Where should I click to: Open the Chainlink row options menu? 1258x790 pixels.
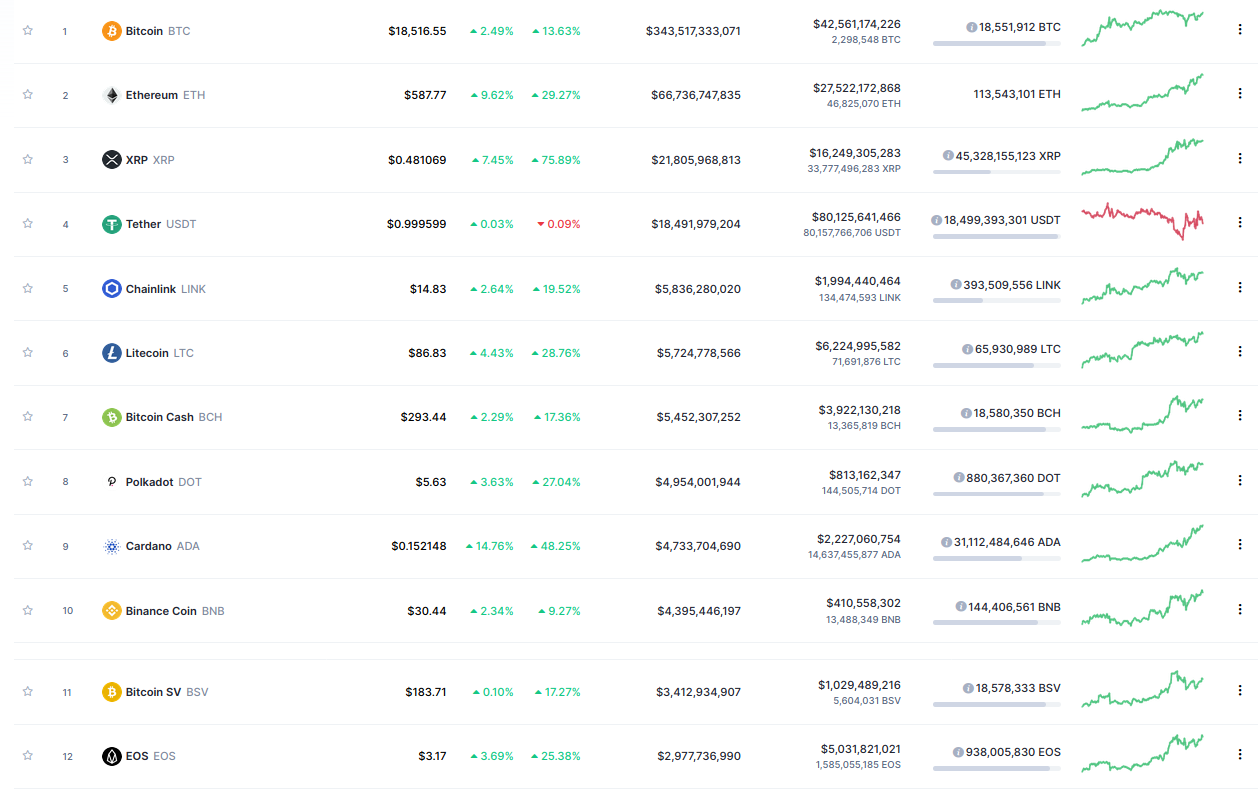point(1240,287)
